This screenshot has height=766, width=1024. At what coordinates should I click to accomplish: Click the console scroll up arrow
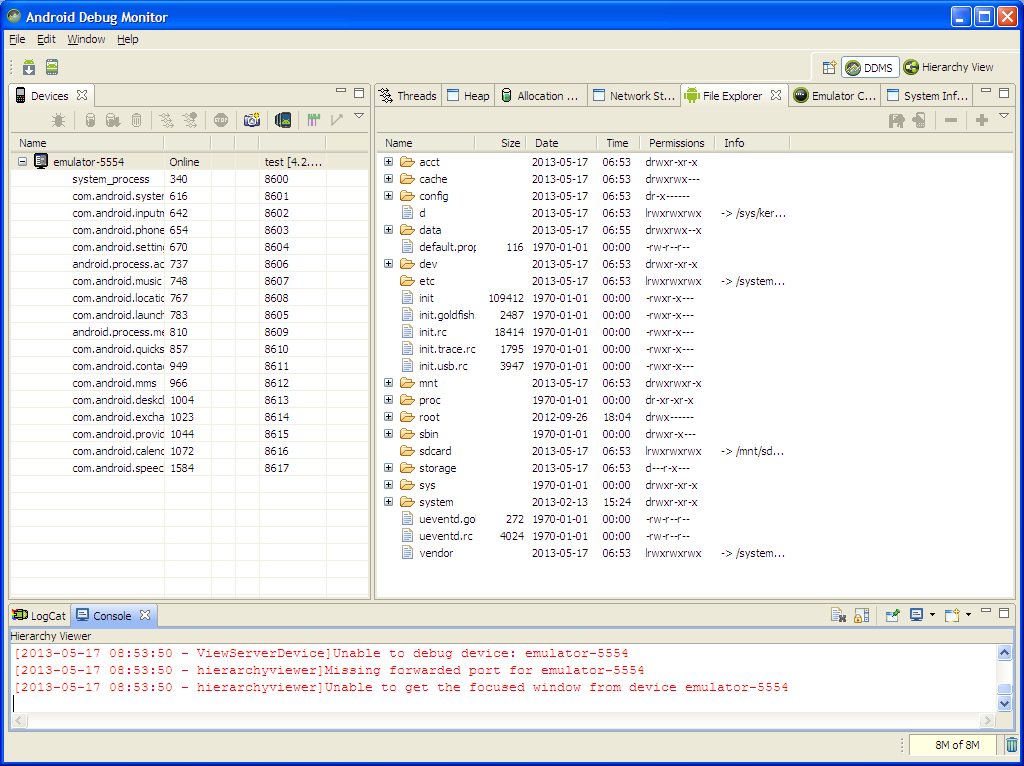point(1004,652)
